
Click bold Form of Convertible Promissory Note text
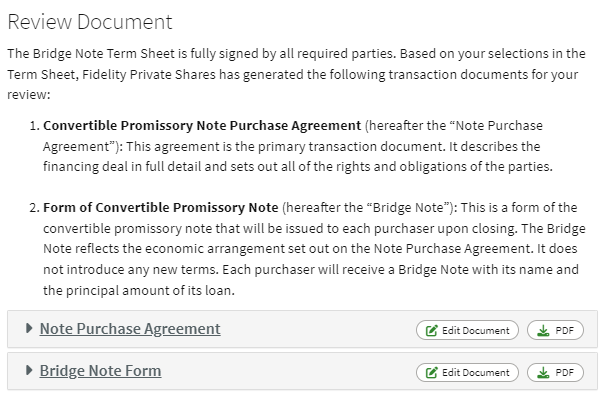tap(161, 207)
